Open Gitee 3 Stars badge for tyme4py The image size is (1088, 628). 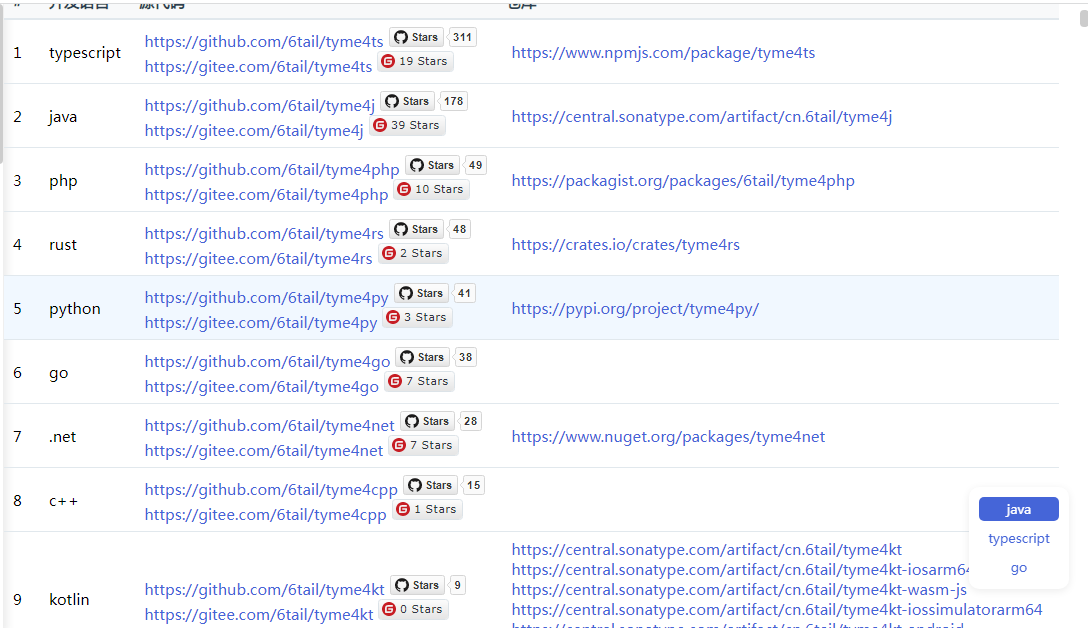(x=418, y=316)
